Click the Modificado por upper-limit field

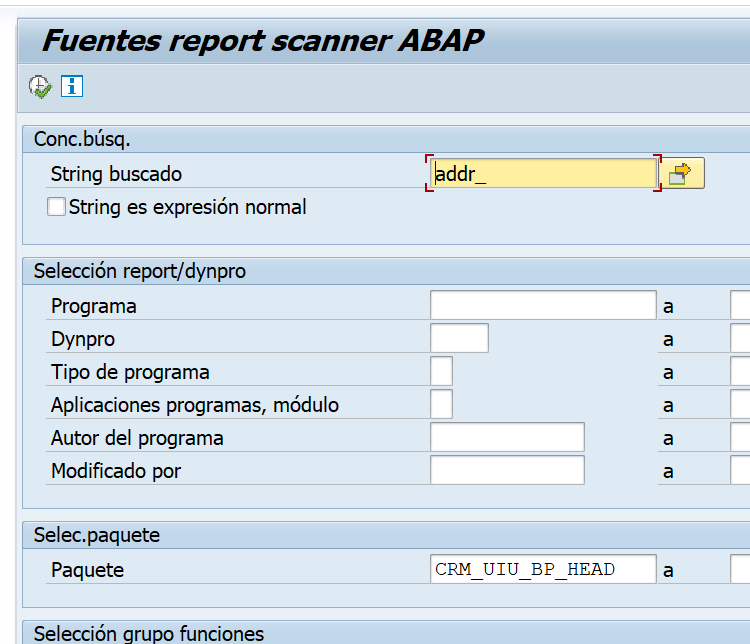pos(740,471)
